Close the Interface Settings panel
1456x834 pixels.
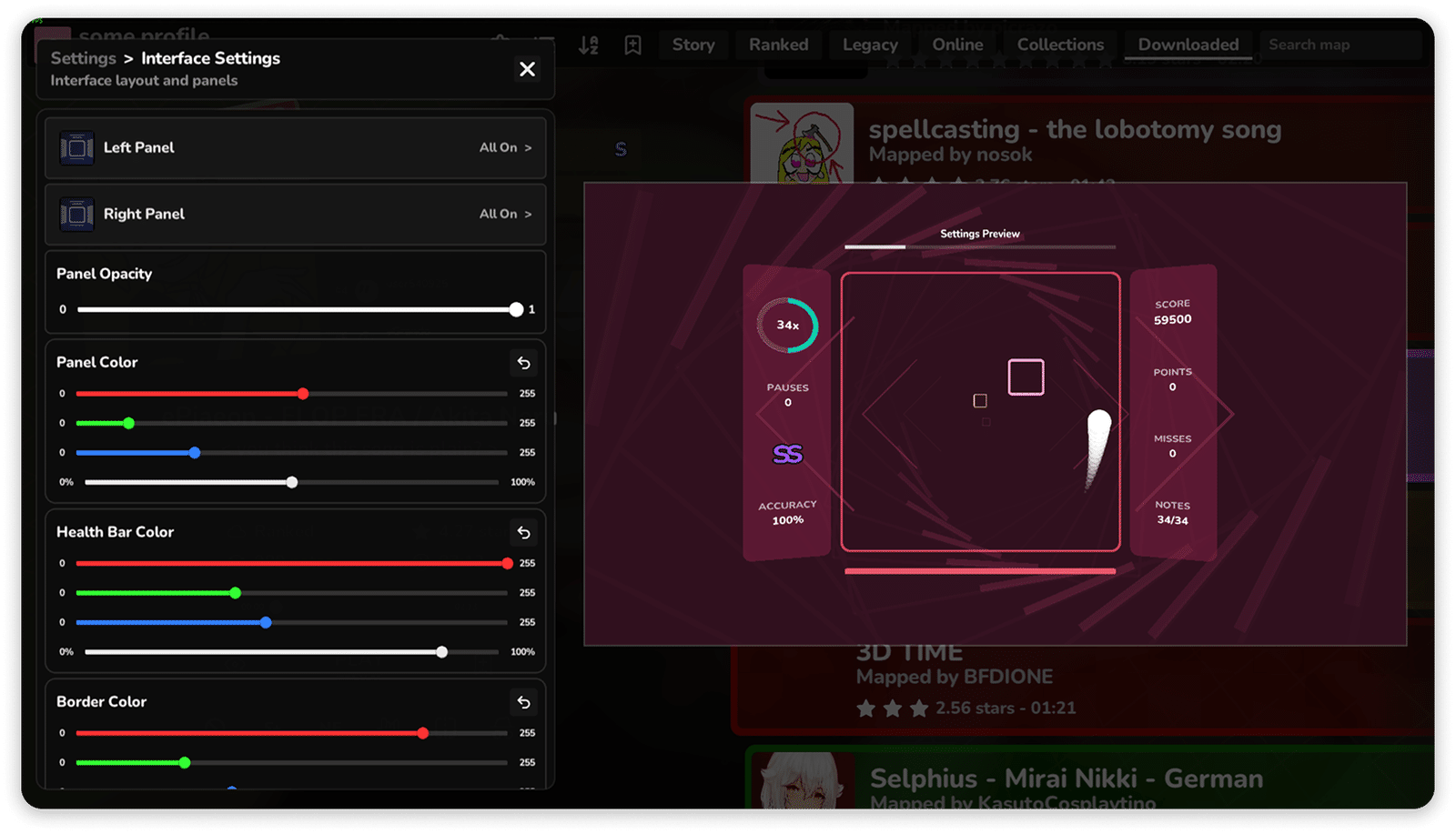click(x=527, y=69)
